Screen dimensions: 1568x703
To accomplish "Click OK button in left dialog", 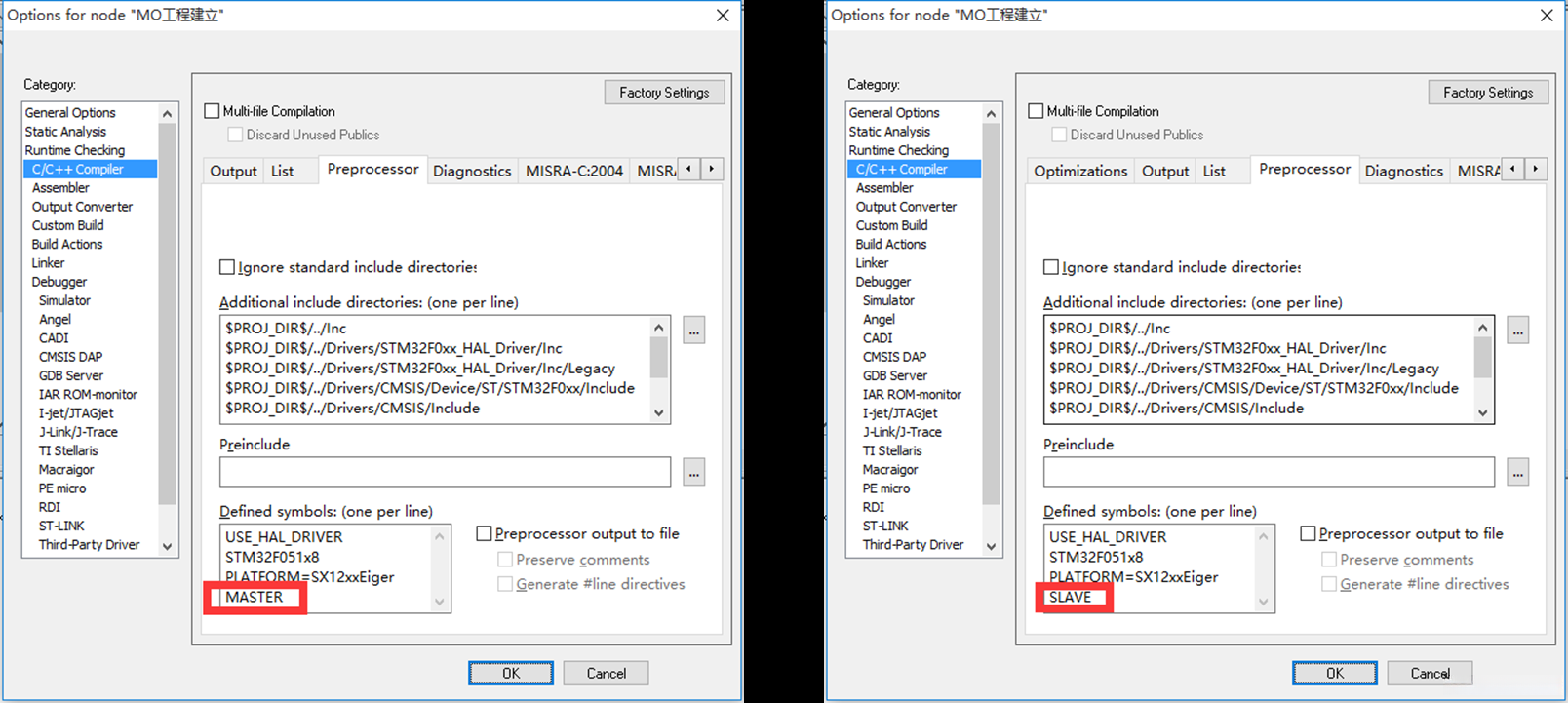I will click(x=511, y=673).
